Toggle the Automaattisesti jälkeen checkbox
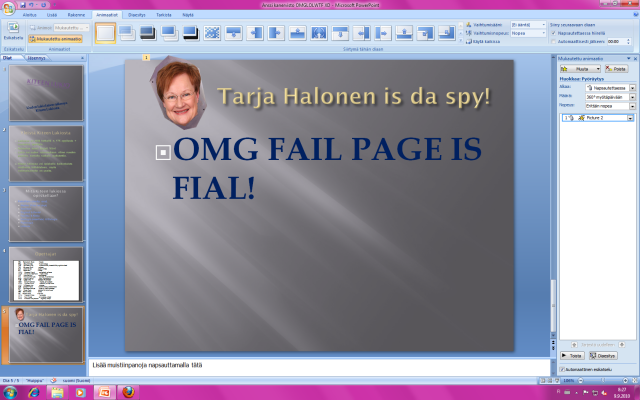The height and width of the screenshot is (400, 640). (x=553, y=41)
